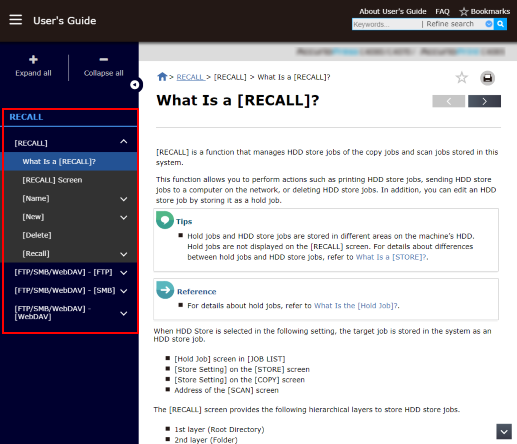Open the Refine search dropdown arrow

click(x=489, y=24)
